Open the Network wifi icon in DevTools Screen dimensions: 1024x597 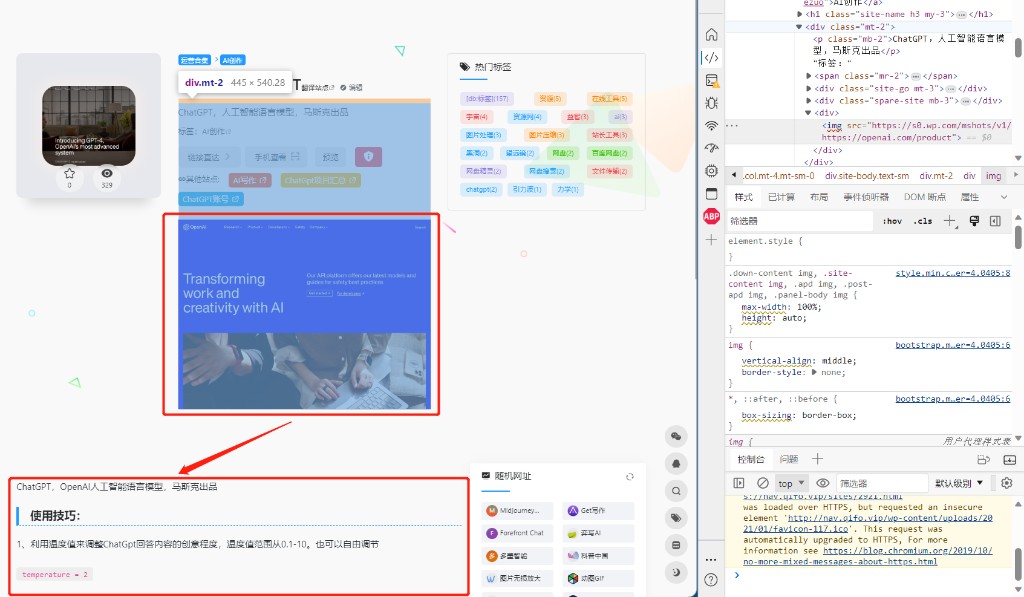tap(711, 125)
